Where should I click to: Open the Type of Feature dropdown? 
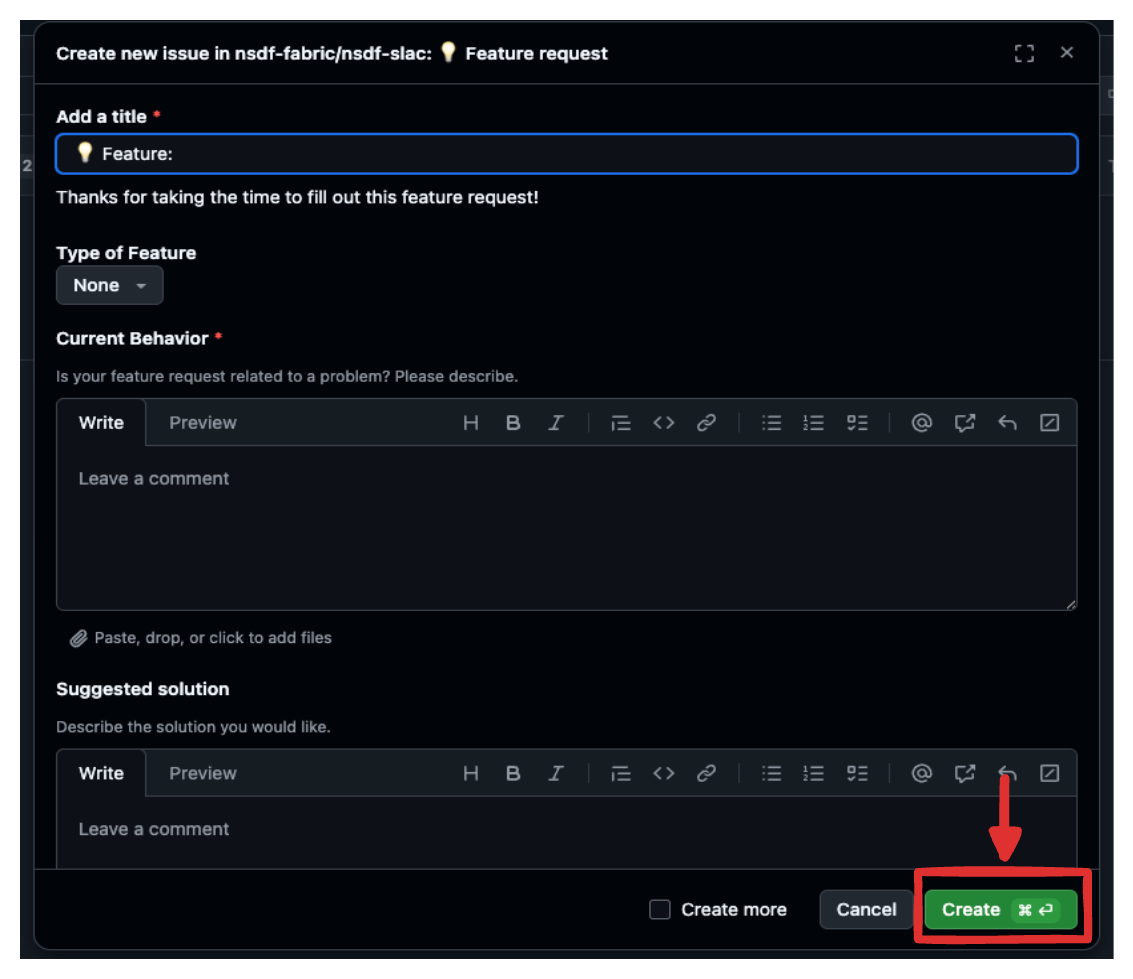point(109,285)
